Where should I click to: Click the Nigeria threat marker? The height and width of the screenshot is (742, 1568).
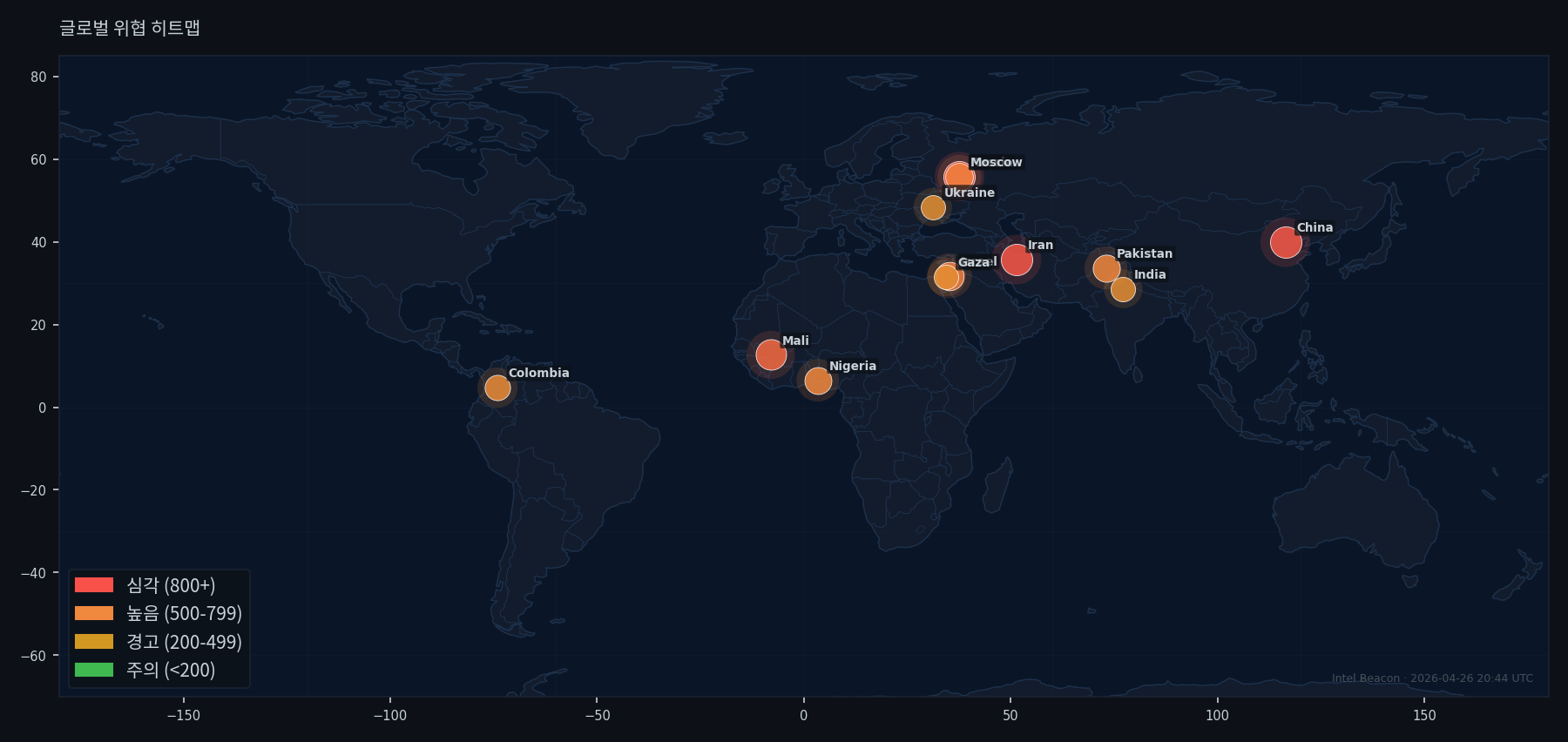[x=818, y=381]
